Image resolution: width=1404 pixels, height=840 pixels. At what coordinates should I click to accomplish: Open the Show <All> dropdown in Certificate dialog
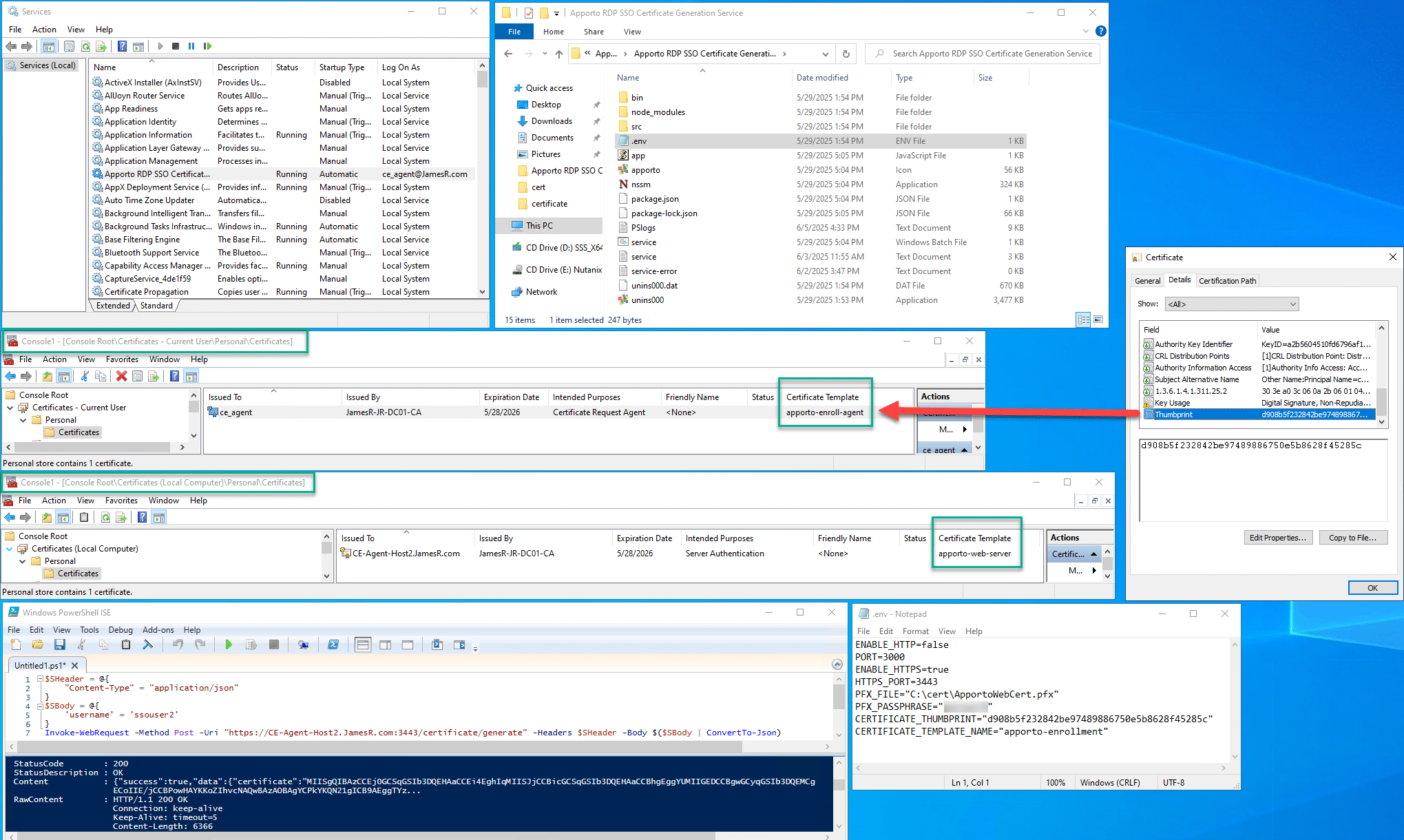1231,304
